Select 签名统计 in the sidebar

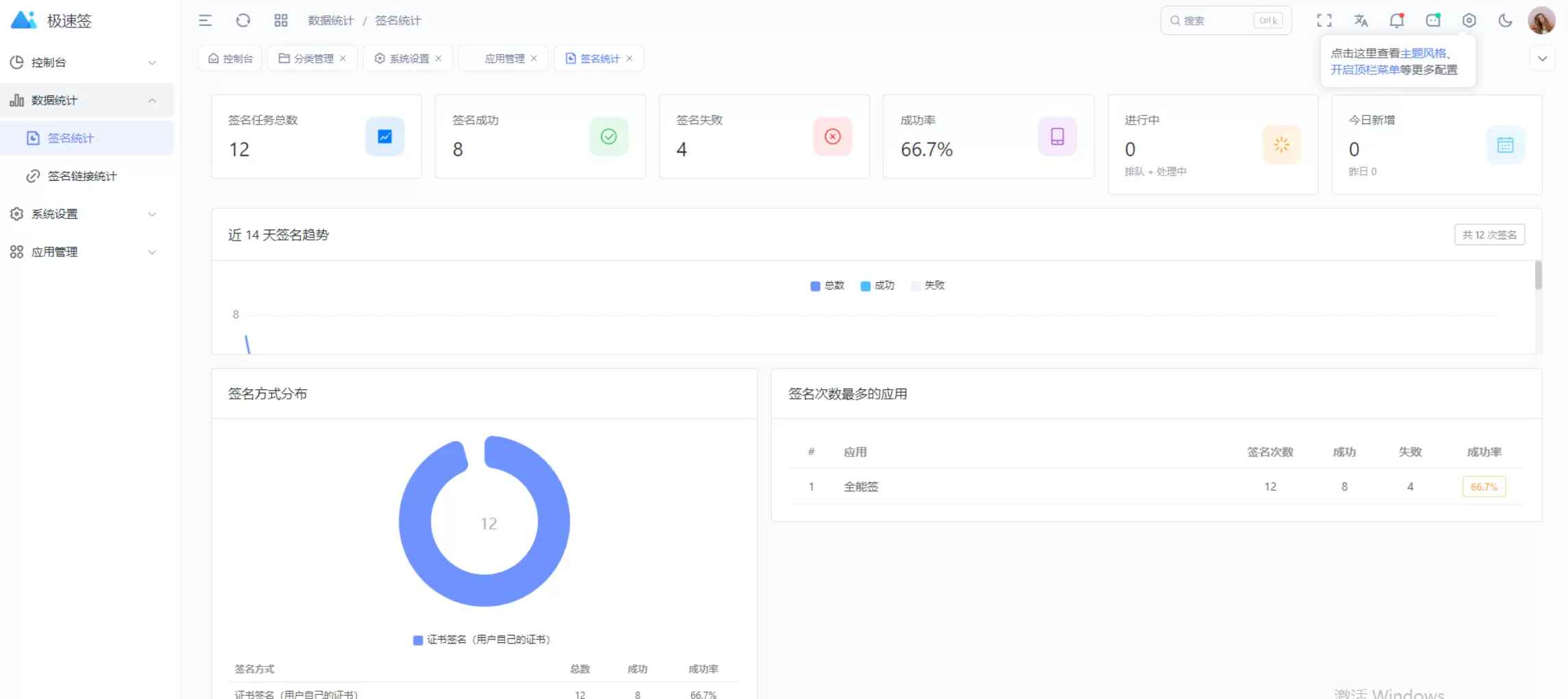coord(87,138)
